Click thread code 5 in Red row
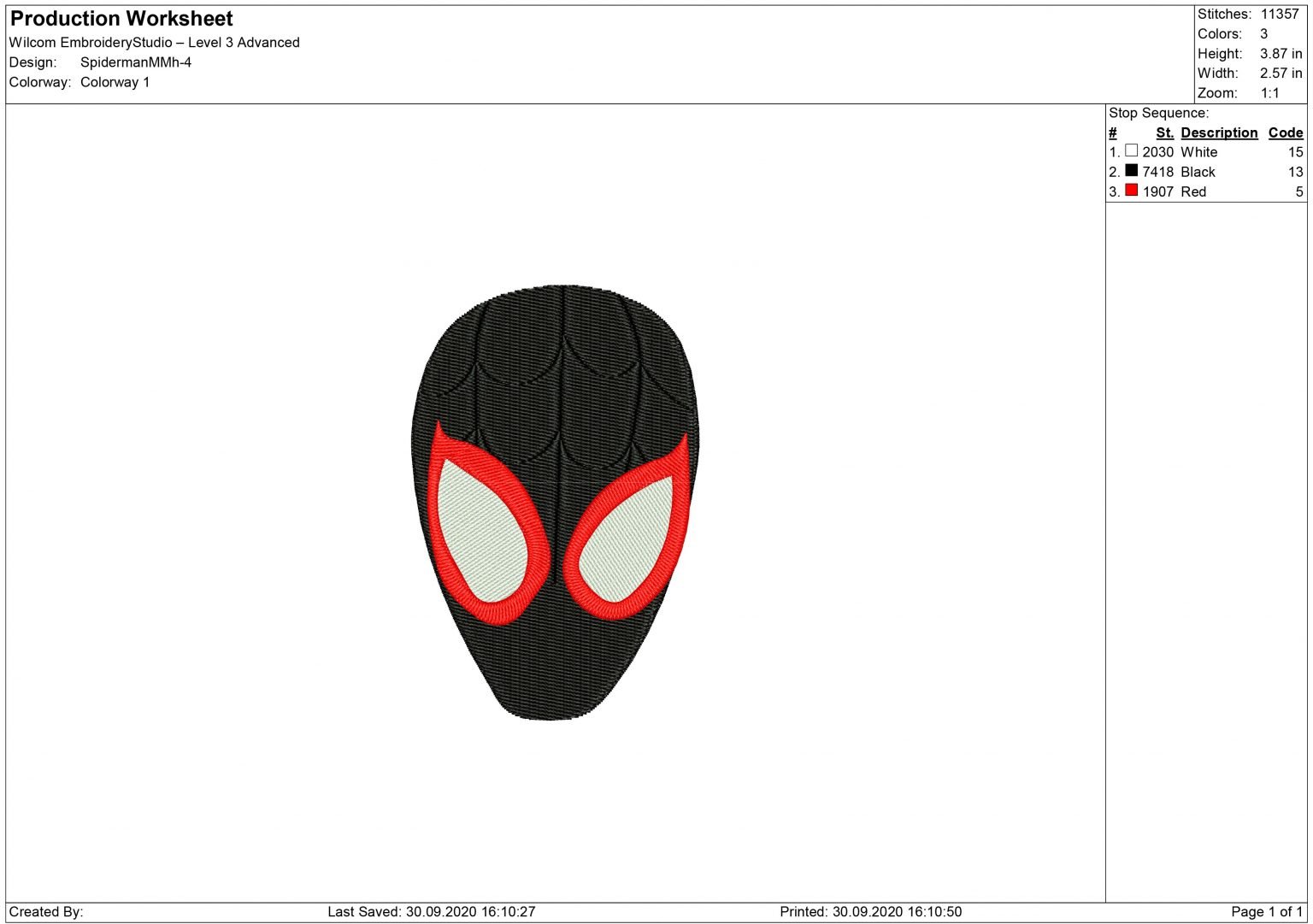1313x924 pixels. tap(1299, 191)
